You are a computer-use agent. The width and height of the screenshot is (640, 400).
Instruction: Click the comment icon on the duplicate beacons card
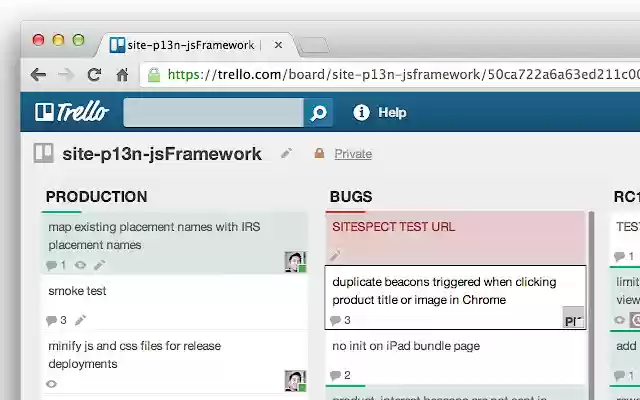tap(336, 321)
